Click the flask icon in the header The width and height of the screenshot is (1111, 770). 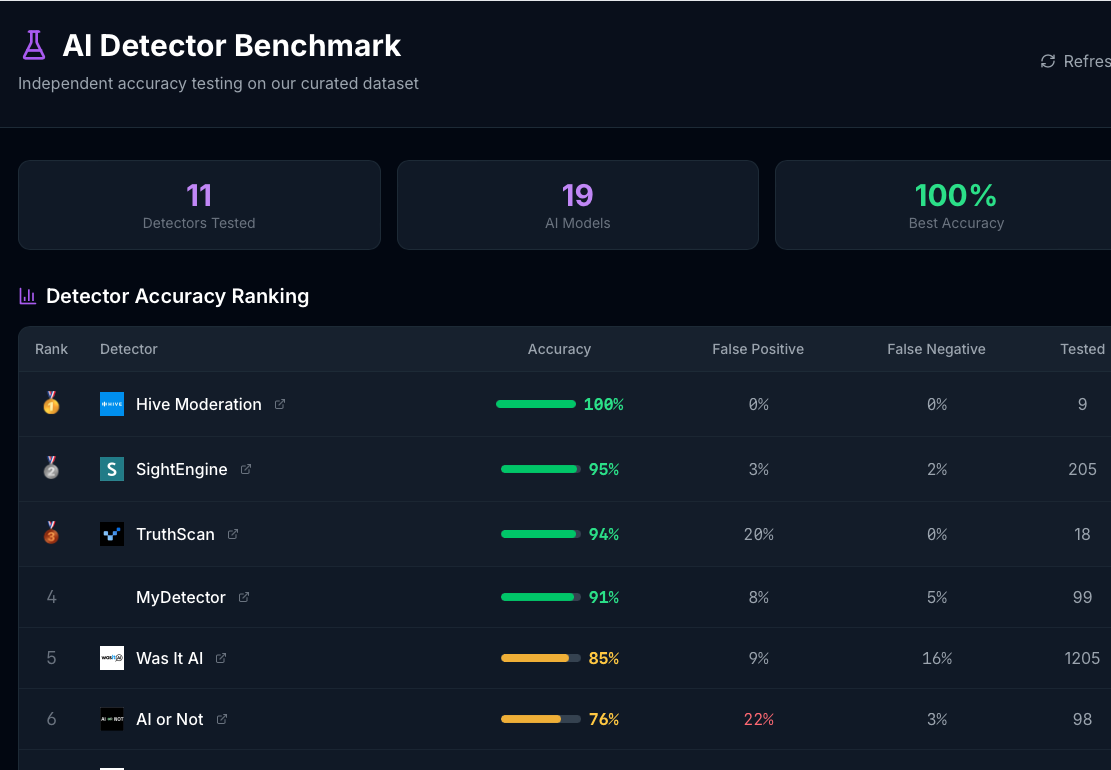tap(33, 45)
